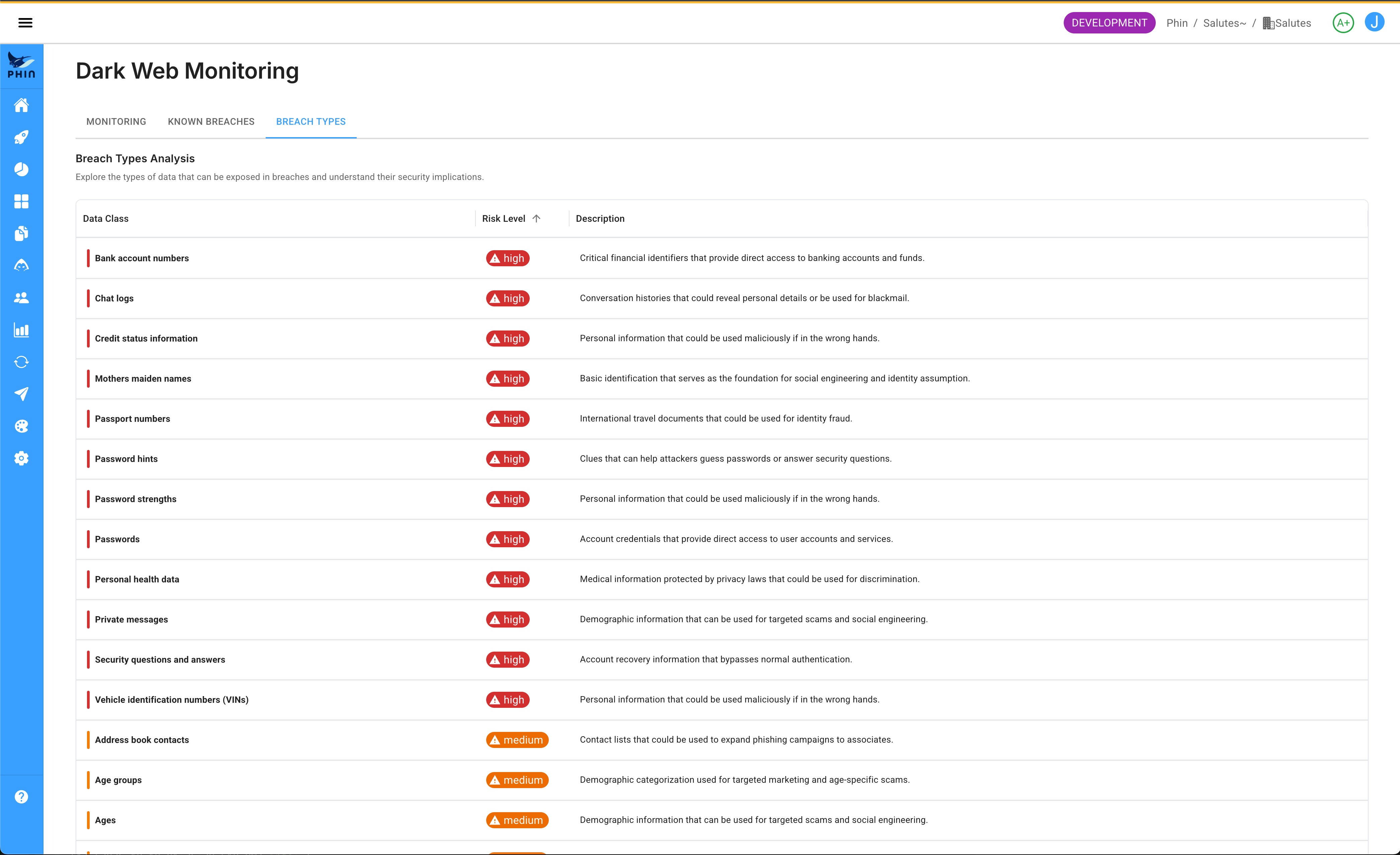Click the pie chart sidebar icon
This screenshot has width=1400, height=855.
point(22,169)
